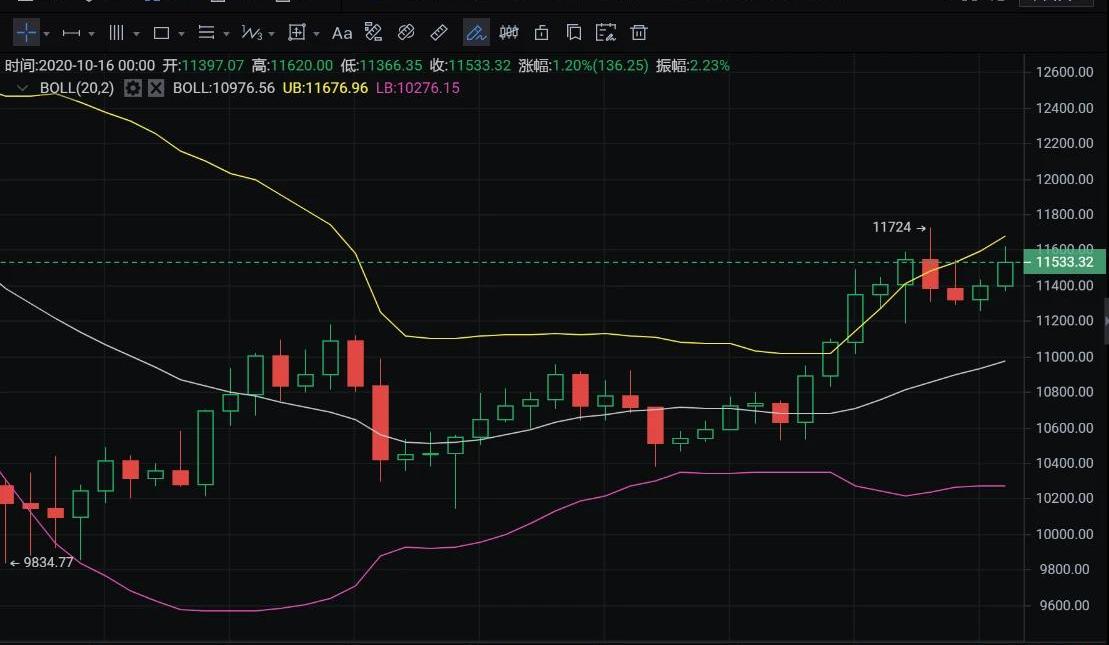Delete all drawings with trash icon
This screenshot has width=1109, height=645.
(x=639, y=33)
